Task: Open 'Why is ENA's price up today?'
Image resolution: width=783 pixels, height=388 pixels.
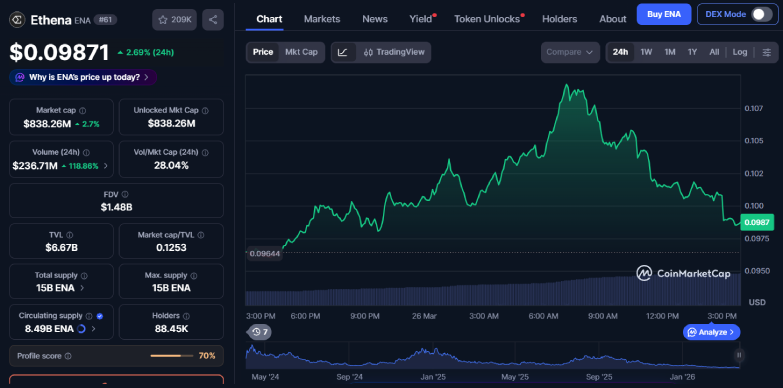Action: click(83, 77)
